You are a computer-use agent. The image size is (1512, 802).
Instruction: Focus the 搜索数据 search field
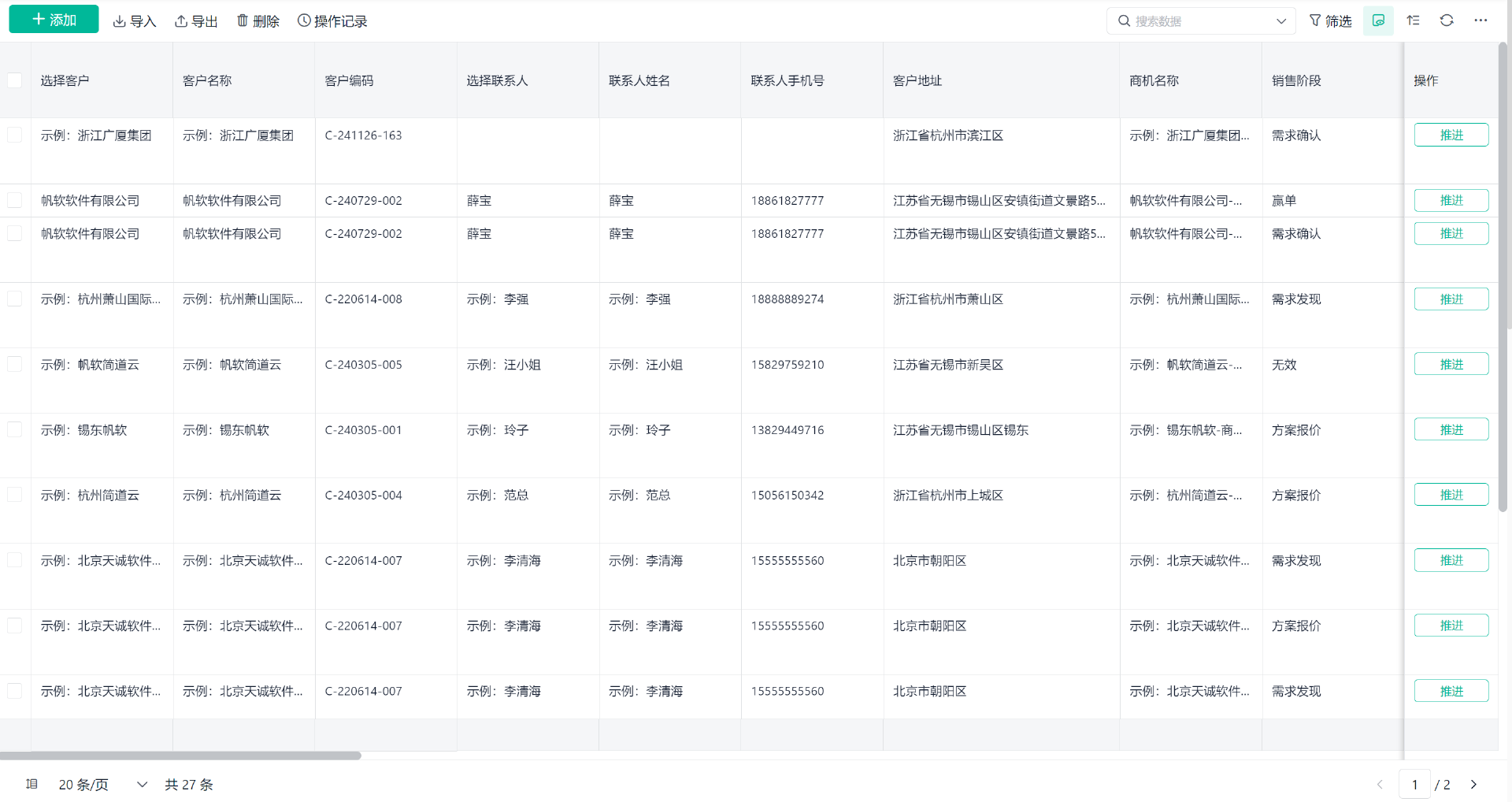click(x=1199, y=21)
